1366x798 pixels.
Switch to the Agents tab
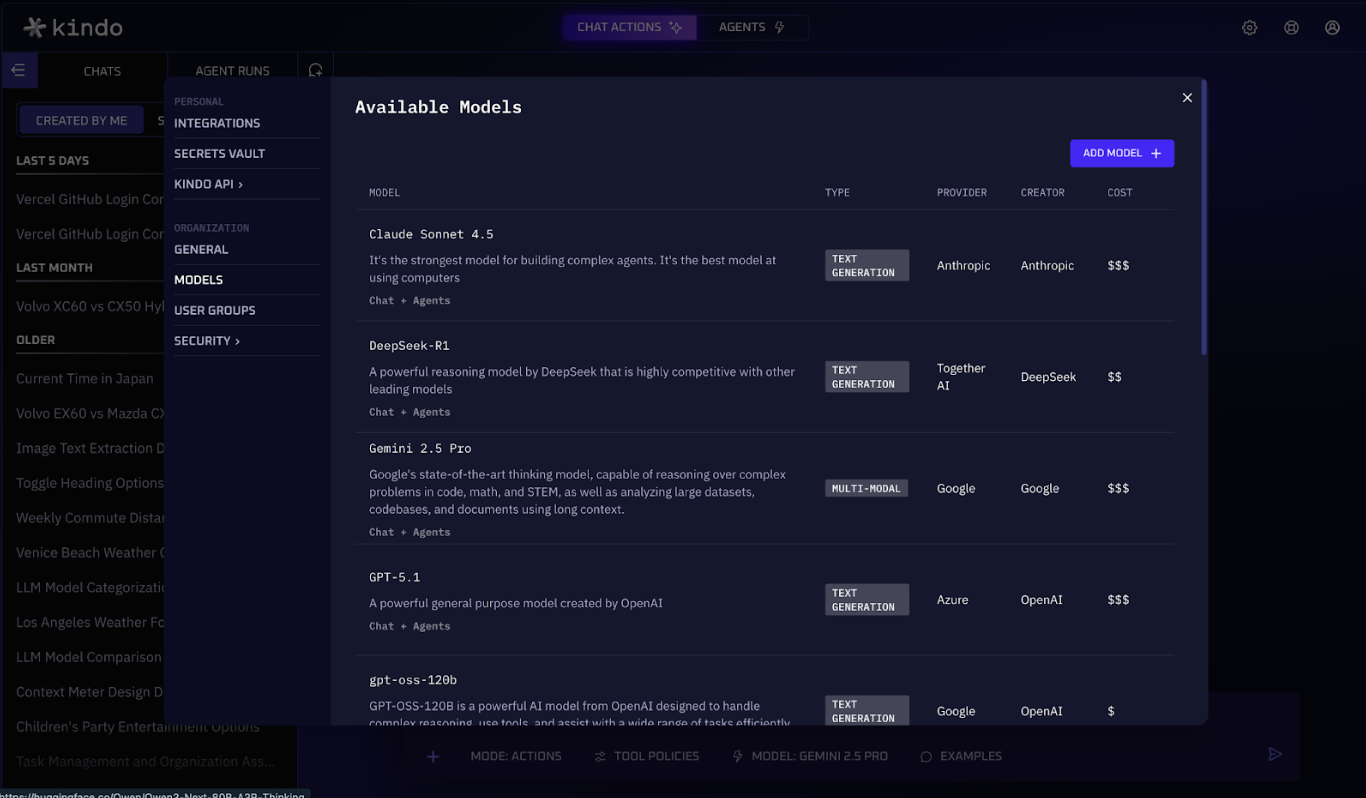tap(752, 27)
